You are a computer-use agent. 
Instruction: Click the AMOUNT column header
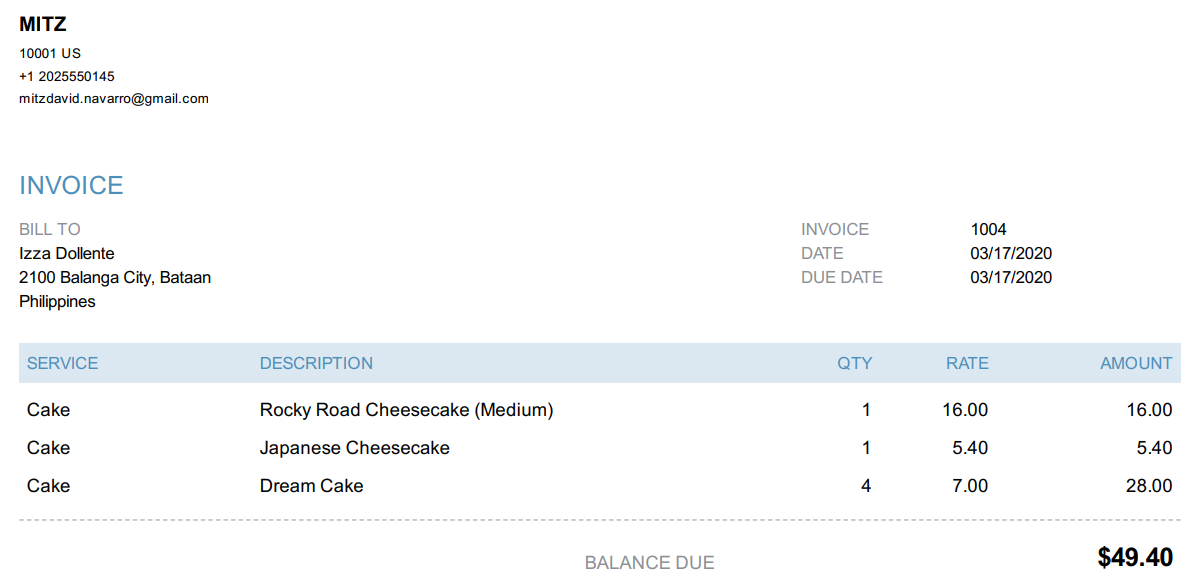coord(1136,363)
